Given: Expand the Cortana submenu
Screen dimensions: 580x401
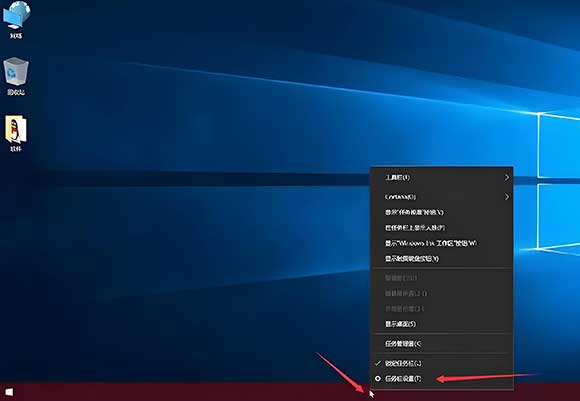Looking at the screenshot, I should click(x=442, y=197).
